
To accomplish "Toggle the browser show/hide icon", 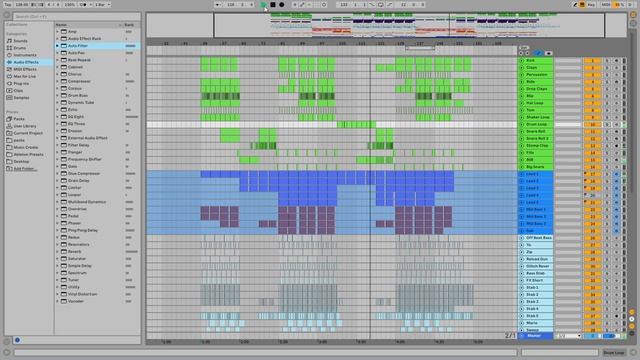I will point(7,15).
